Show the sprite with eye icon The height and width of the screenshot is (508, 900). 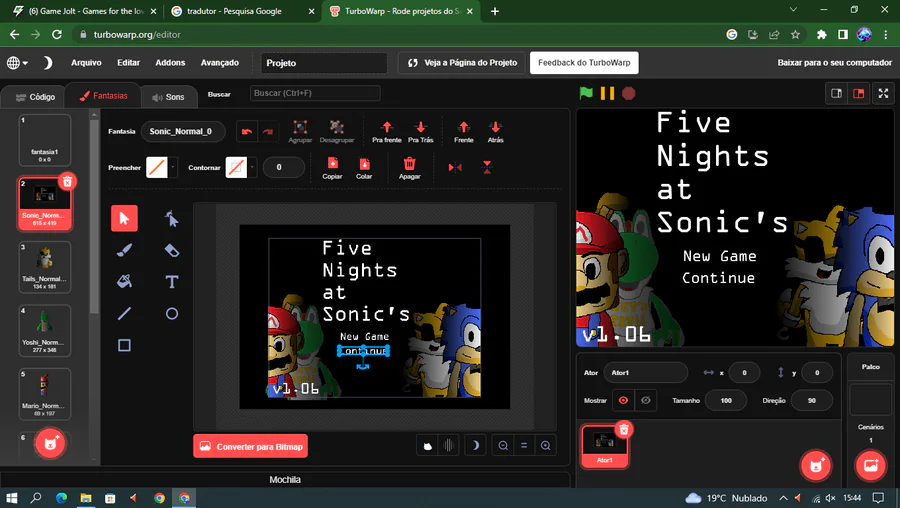[x=623, y=400]
